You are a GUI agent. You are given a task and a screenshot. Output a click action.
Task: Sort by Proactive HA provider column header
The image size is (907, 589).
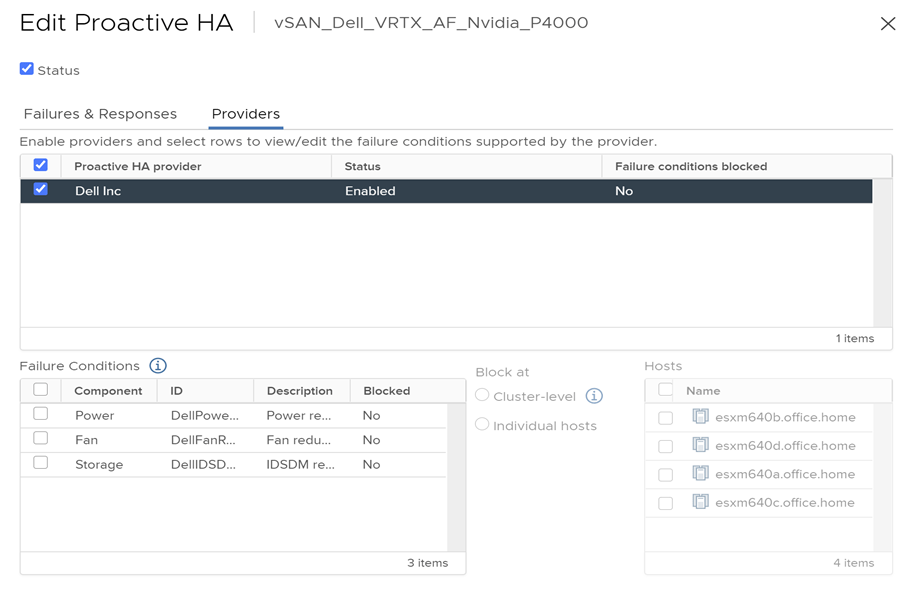pos(138,167)
